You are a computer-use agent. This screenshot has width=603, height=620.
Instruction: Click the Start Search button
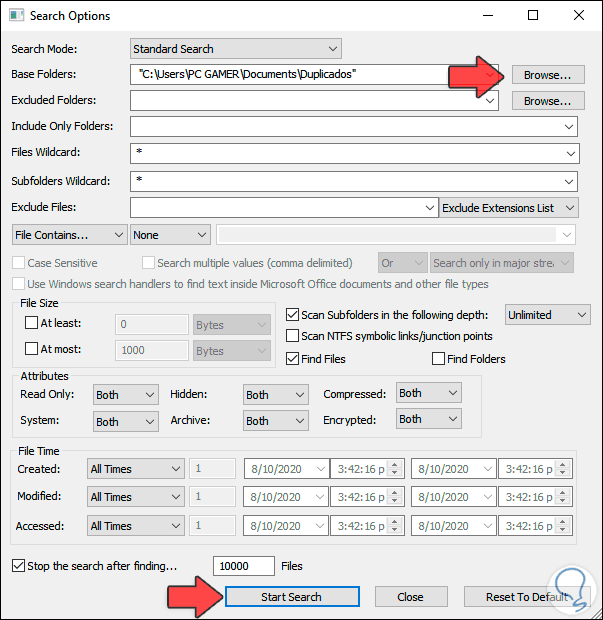point(292,597)
